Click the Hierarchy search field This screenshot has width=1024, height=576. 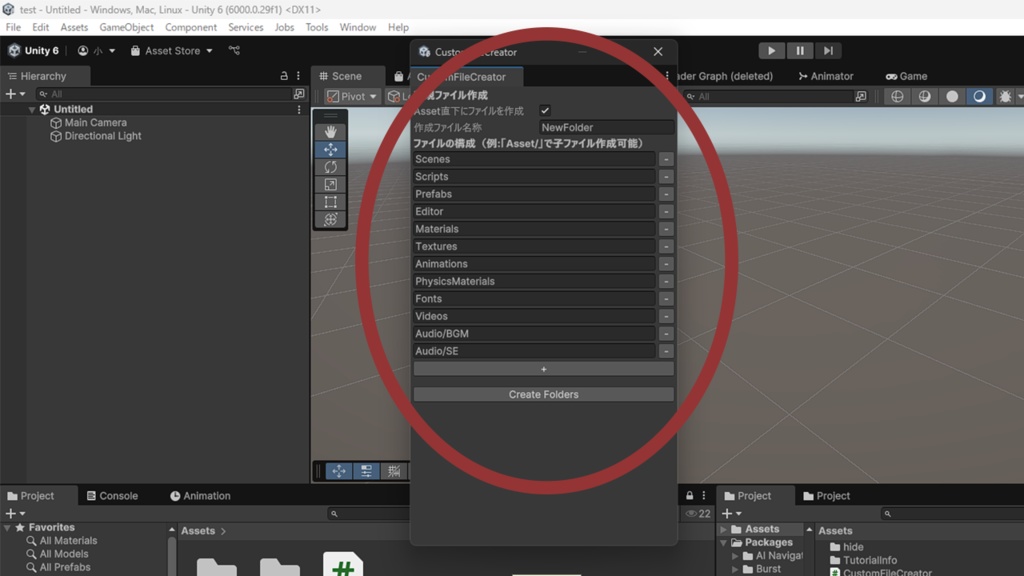click(x=165, y=94)
